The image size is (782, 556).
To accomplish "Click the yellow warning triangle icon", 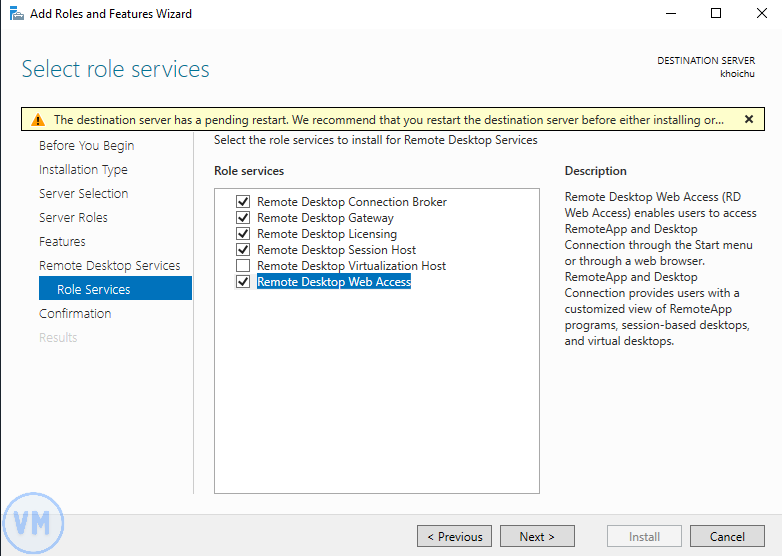I will (39, 120).
